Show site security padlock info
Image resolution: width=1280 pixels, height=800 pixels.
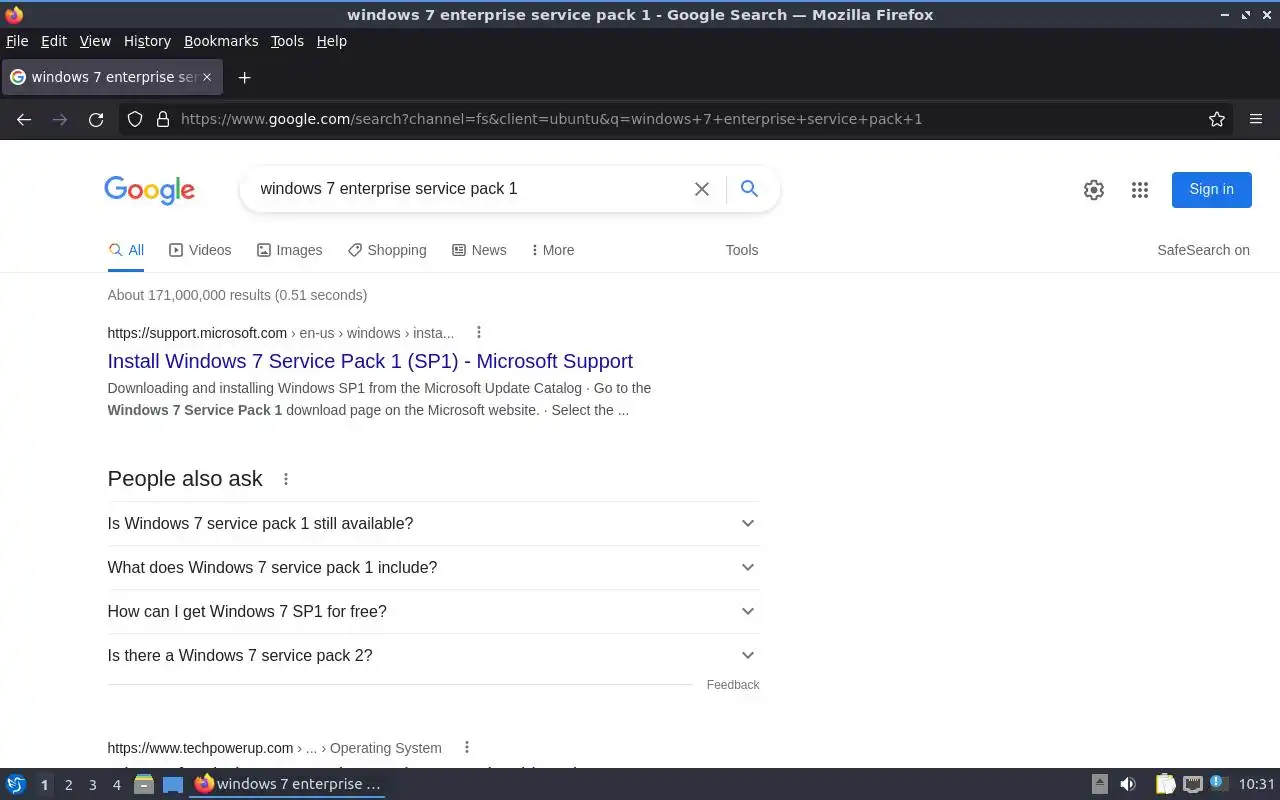[163, 119]
